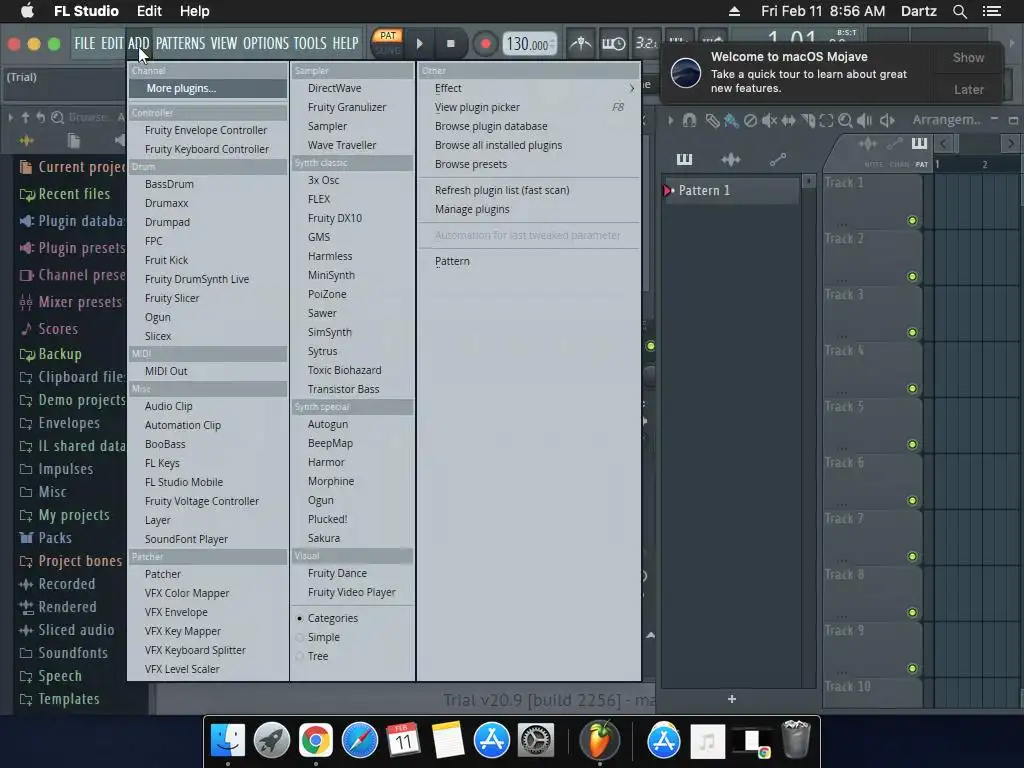The height and width of the screenshot is (768, 1024).
Task: Open System Preferences from the dock
Action: pyautogui.click(x=536, y=741)
